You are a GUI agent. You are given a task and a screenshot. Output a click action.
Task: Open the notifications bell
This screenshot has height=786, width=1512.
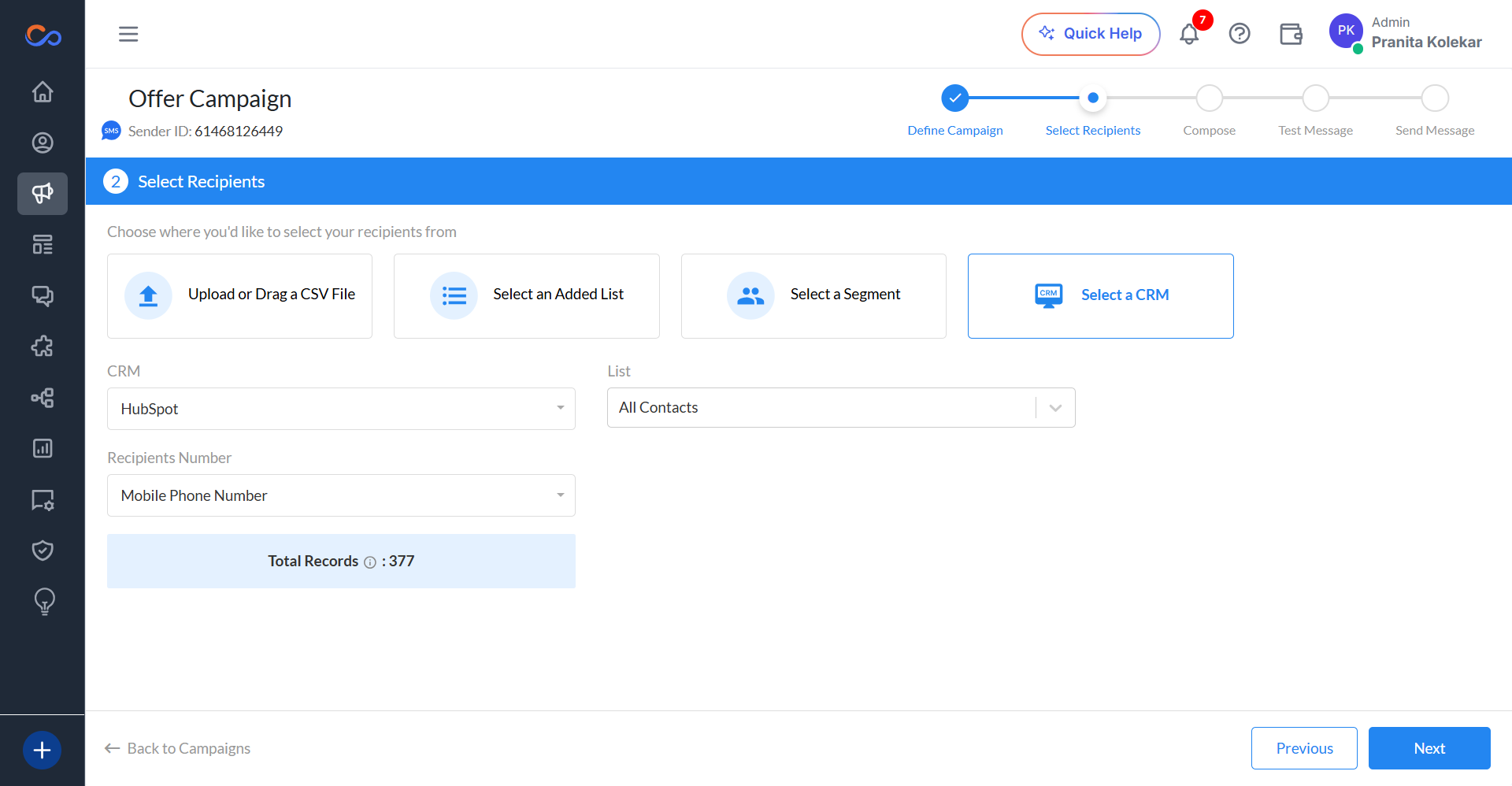1189,34
